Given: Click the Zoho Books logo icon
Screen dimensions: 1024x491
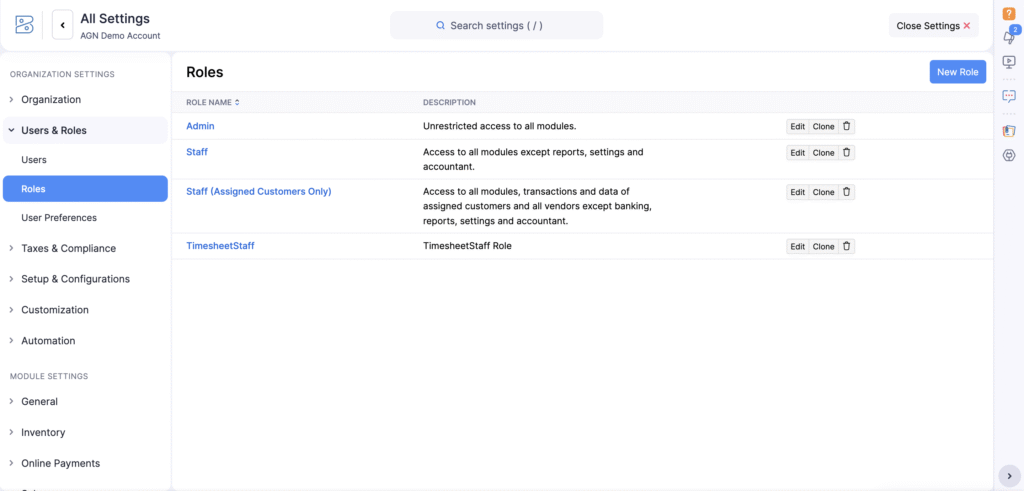Looking at the screenshot, I should point(24,25).
